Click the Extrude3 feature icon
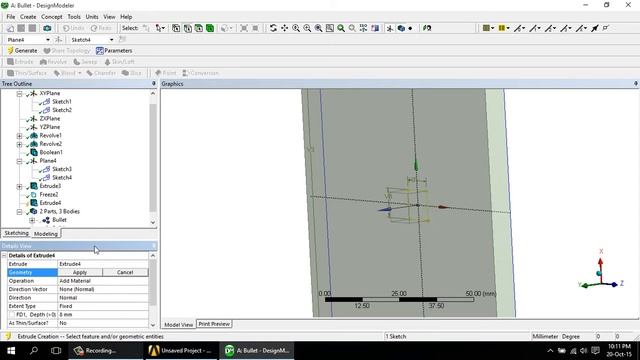Viewport: 640px width, 360px height. [x=34, y=186]
